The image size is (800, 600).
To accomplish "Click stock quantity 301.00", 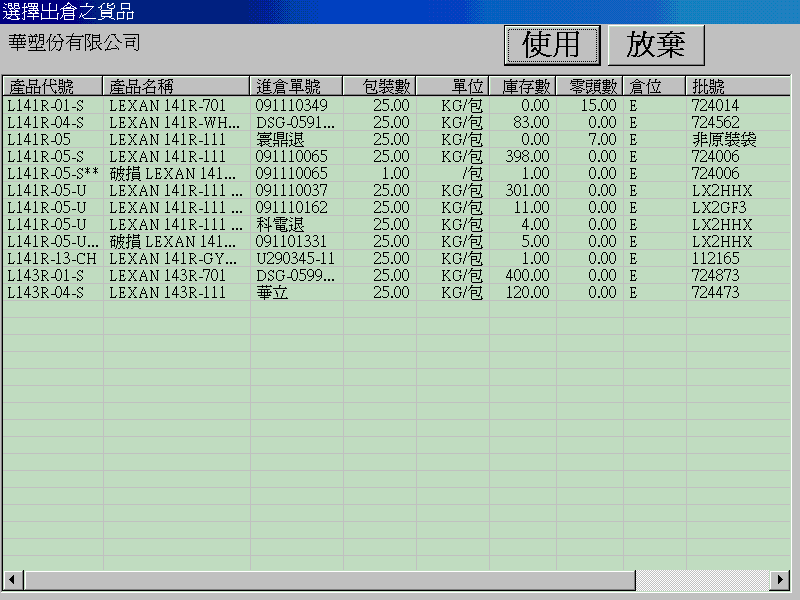I will click(528, 190).
